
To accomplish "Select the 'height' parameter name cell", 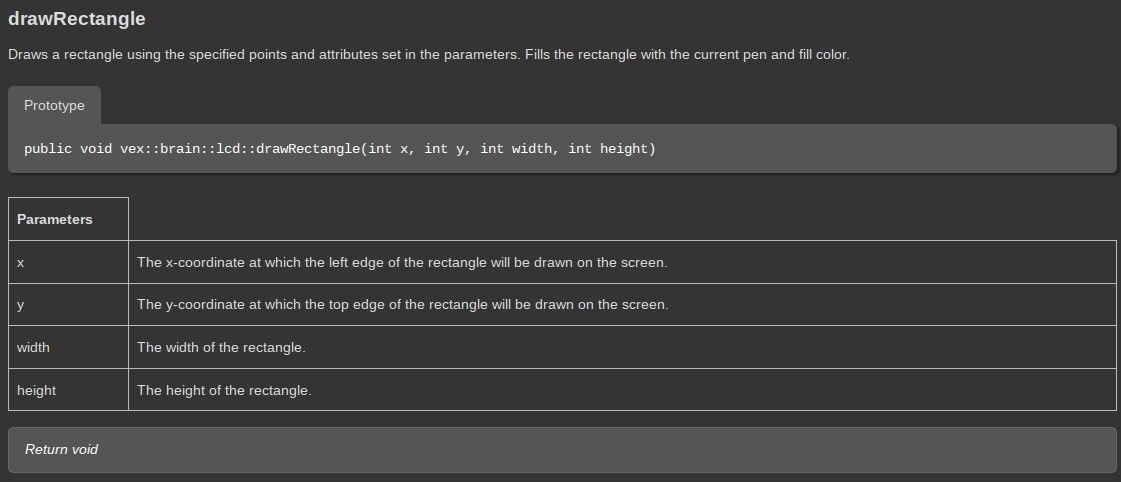I will click(x=68, y=390).
